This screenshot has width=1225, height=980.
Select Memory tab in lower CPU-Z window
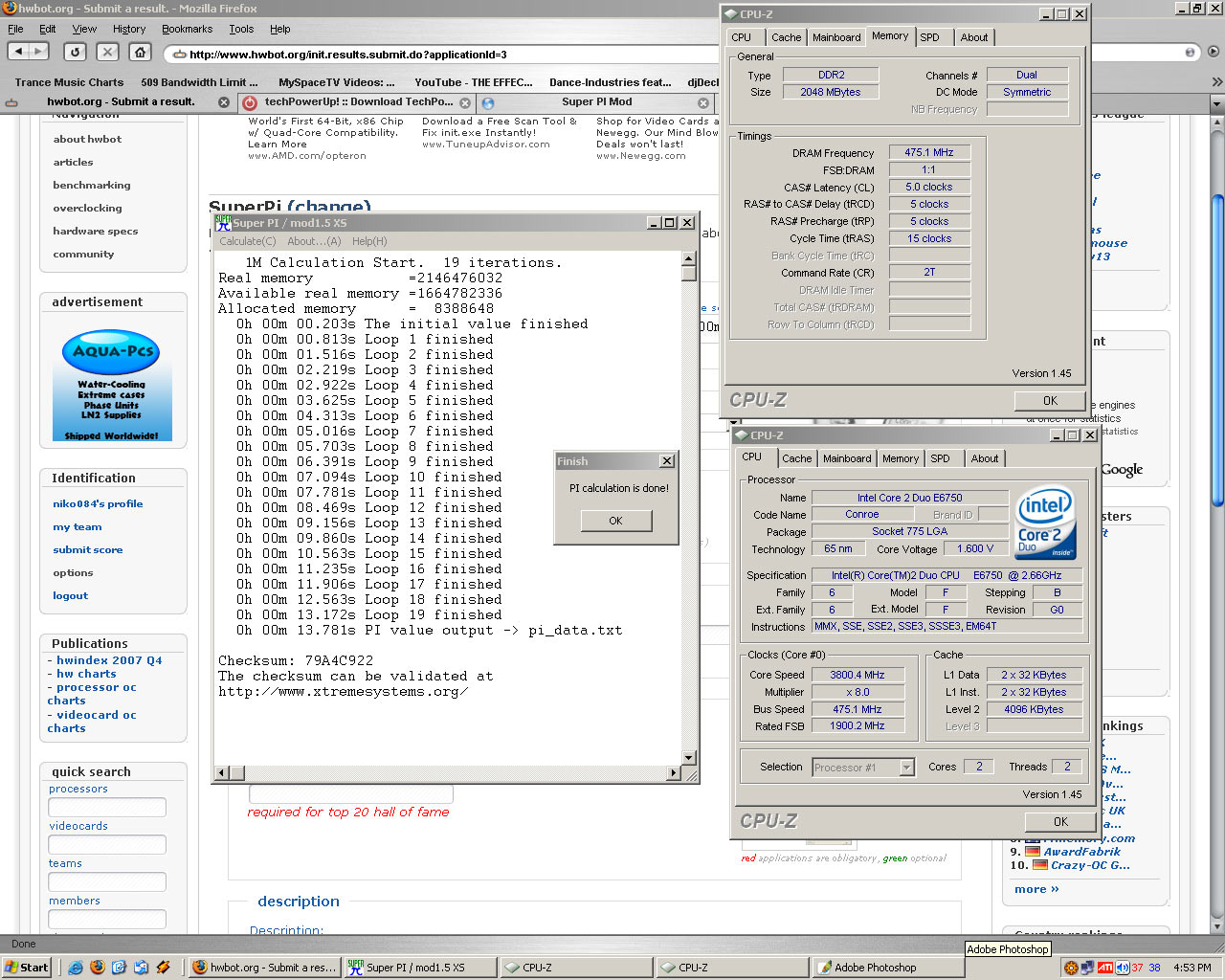tap(901, 458)
